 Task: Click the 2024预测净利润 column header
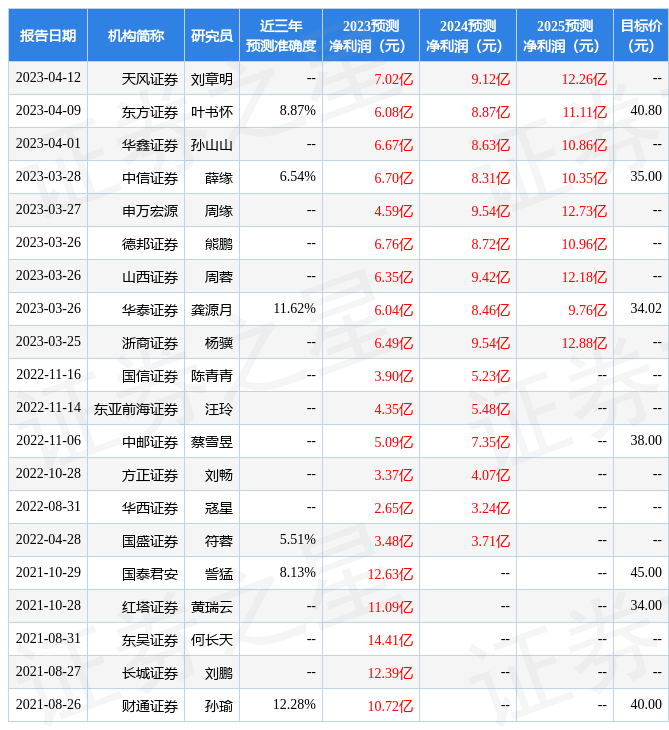coord(468,35)
